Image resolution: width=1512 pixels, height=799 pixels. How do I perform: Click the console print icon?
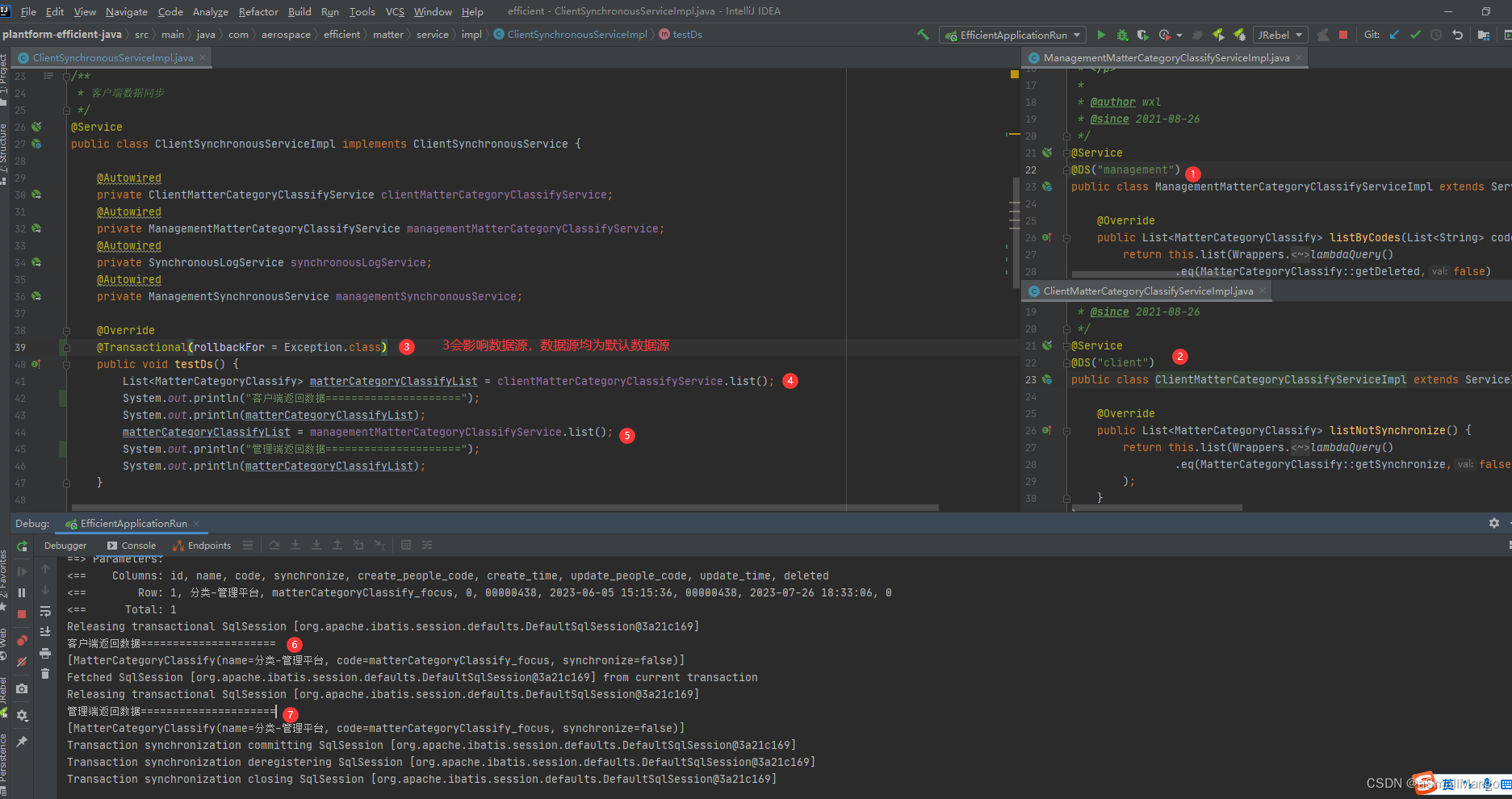(45, 653)
